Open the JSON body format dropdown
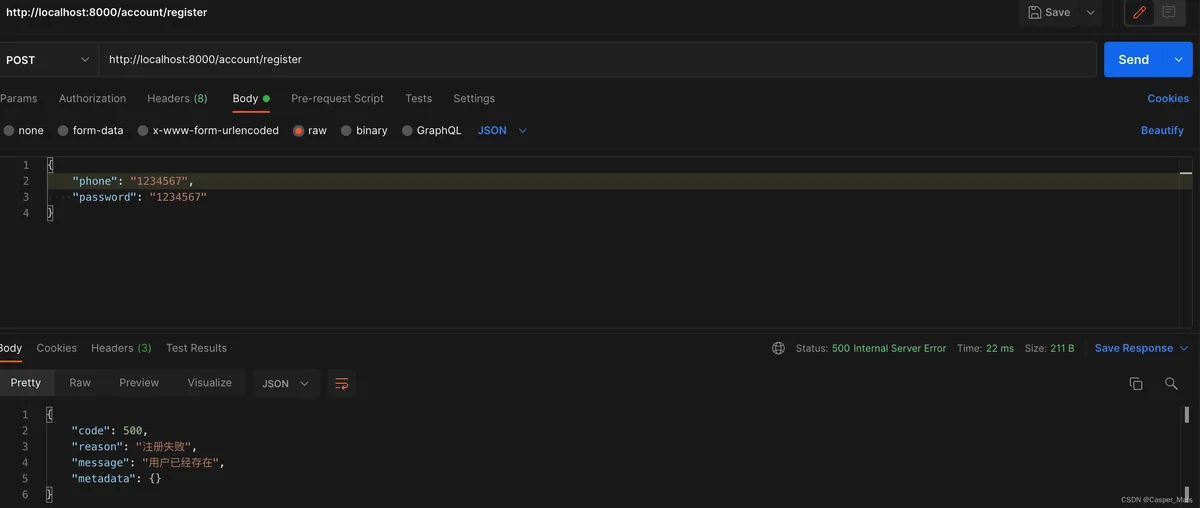The width and height of the screenshot is (1200, 508). [x=502, y=131]
